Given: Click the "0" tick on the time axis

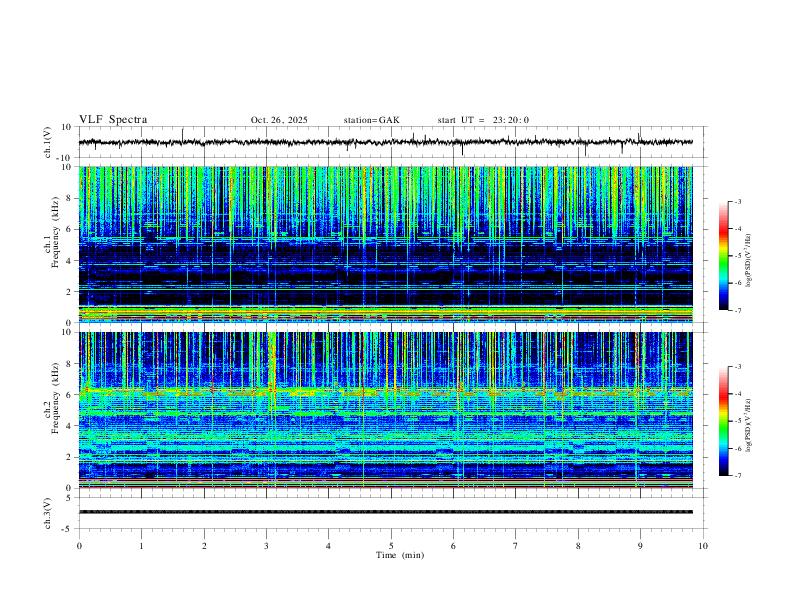Looking at the screenshot, I should click(79, 546).
